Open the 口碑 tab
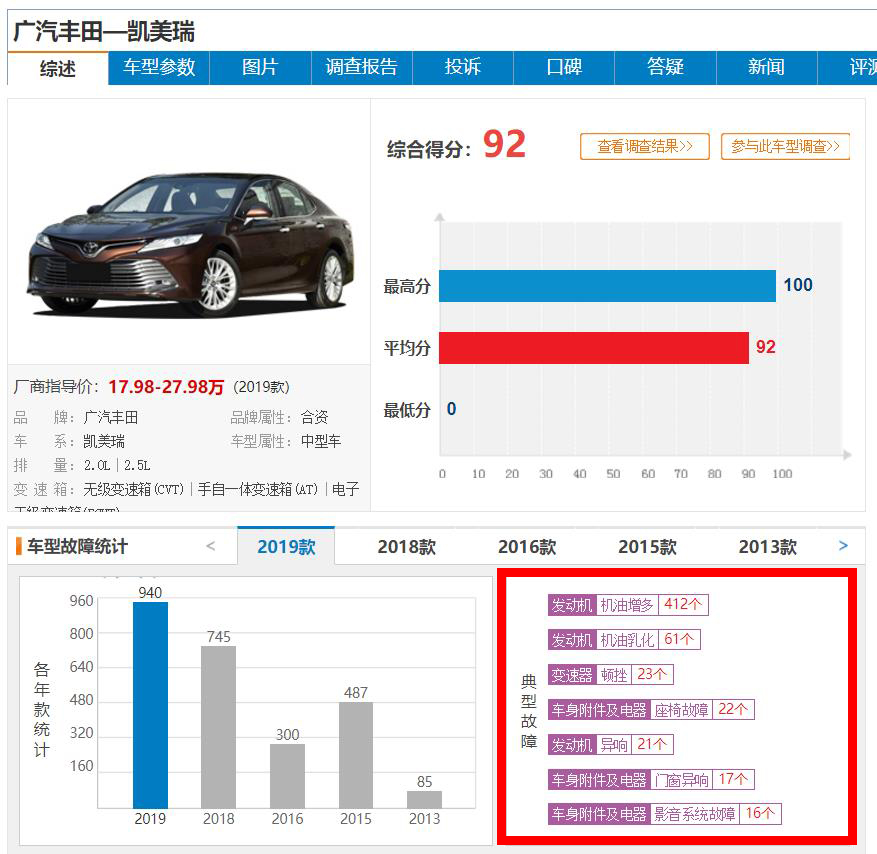 [564, 68]
